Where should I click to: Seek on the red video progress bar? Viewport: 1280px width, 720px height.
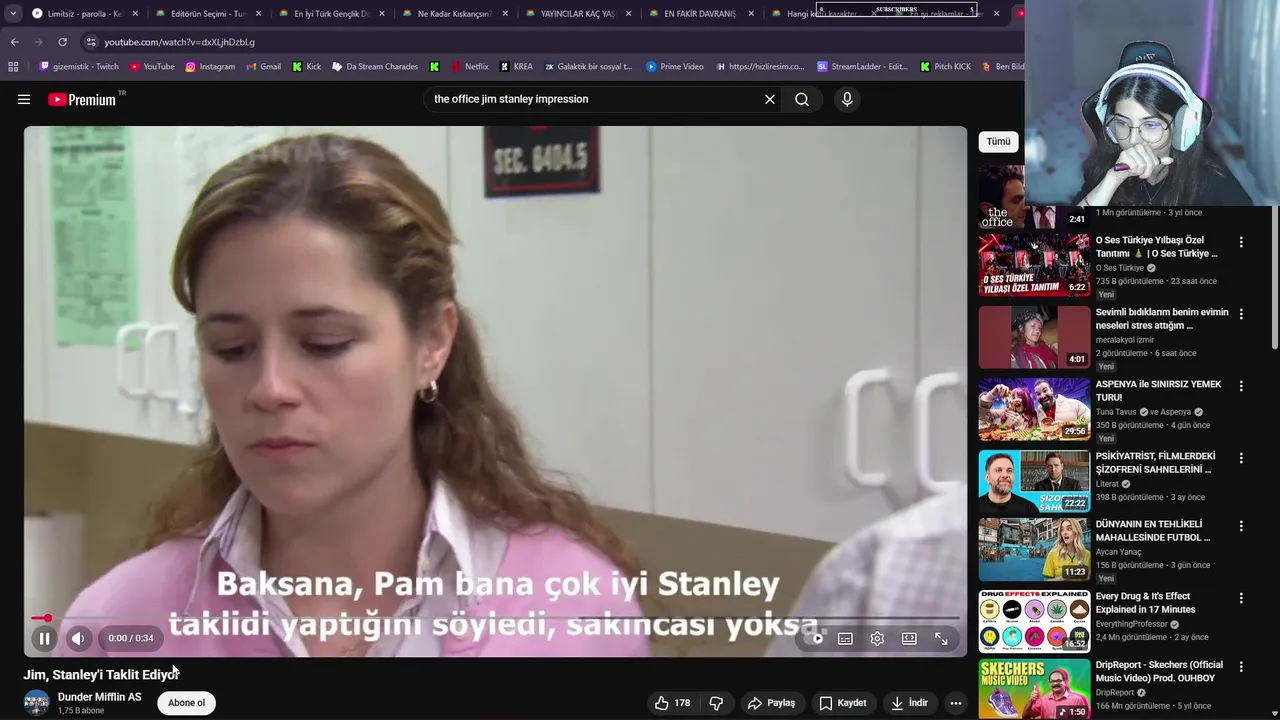(x=496, y=618)
